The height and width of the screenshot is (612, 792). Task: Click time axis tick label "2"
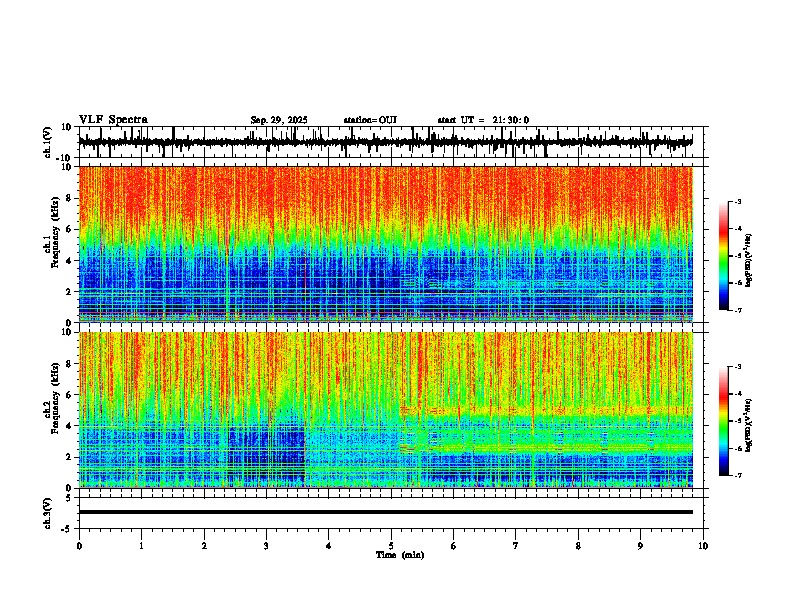click(x=204, y=546)
